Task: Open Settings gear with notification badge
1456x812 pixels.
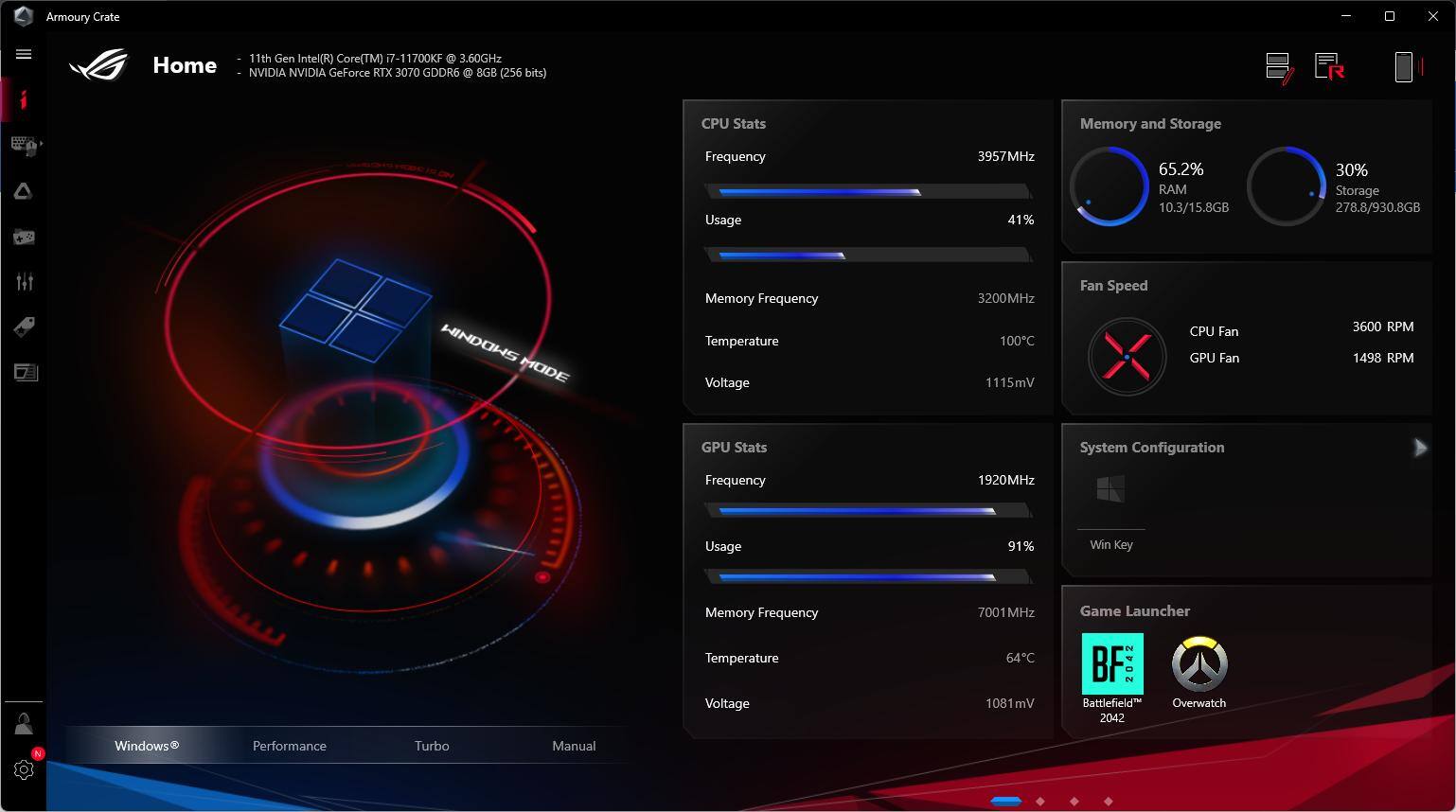Action: point(24,769)
